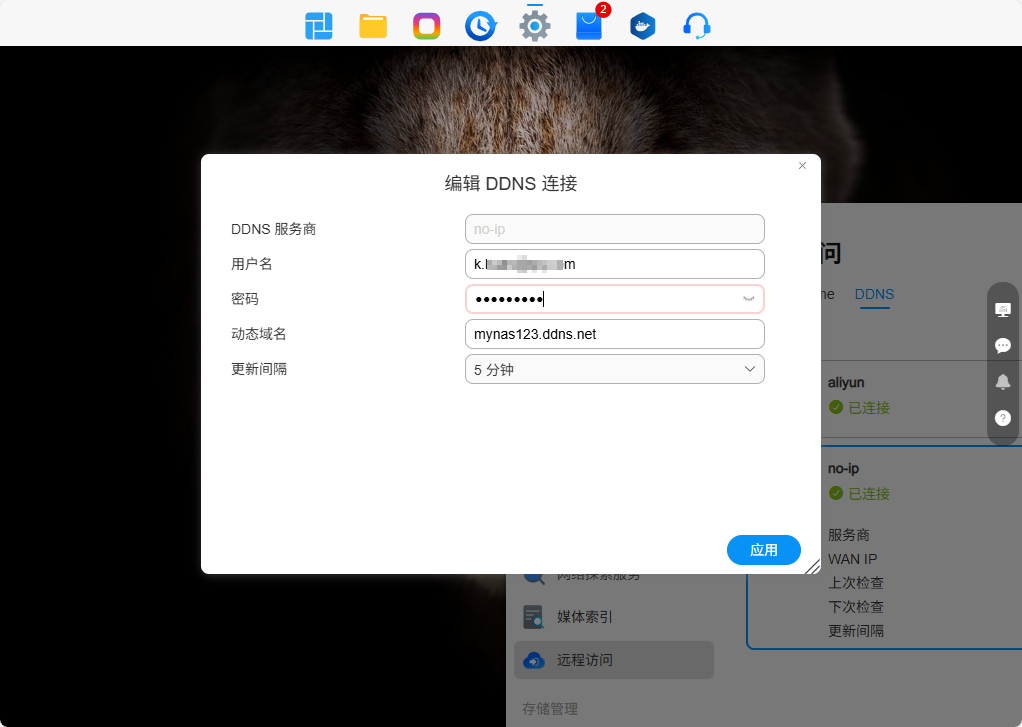Screen dimensions: 1022x727
Task: Open the Docker whale icon
Action: coord(643,27)
